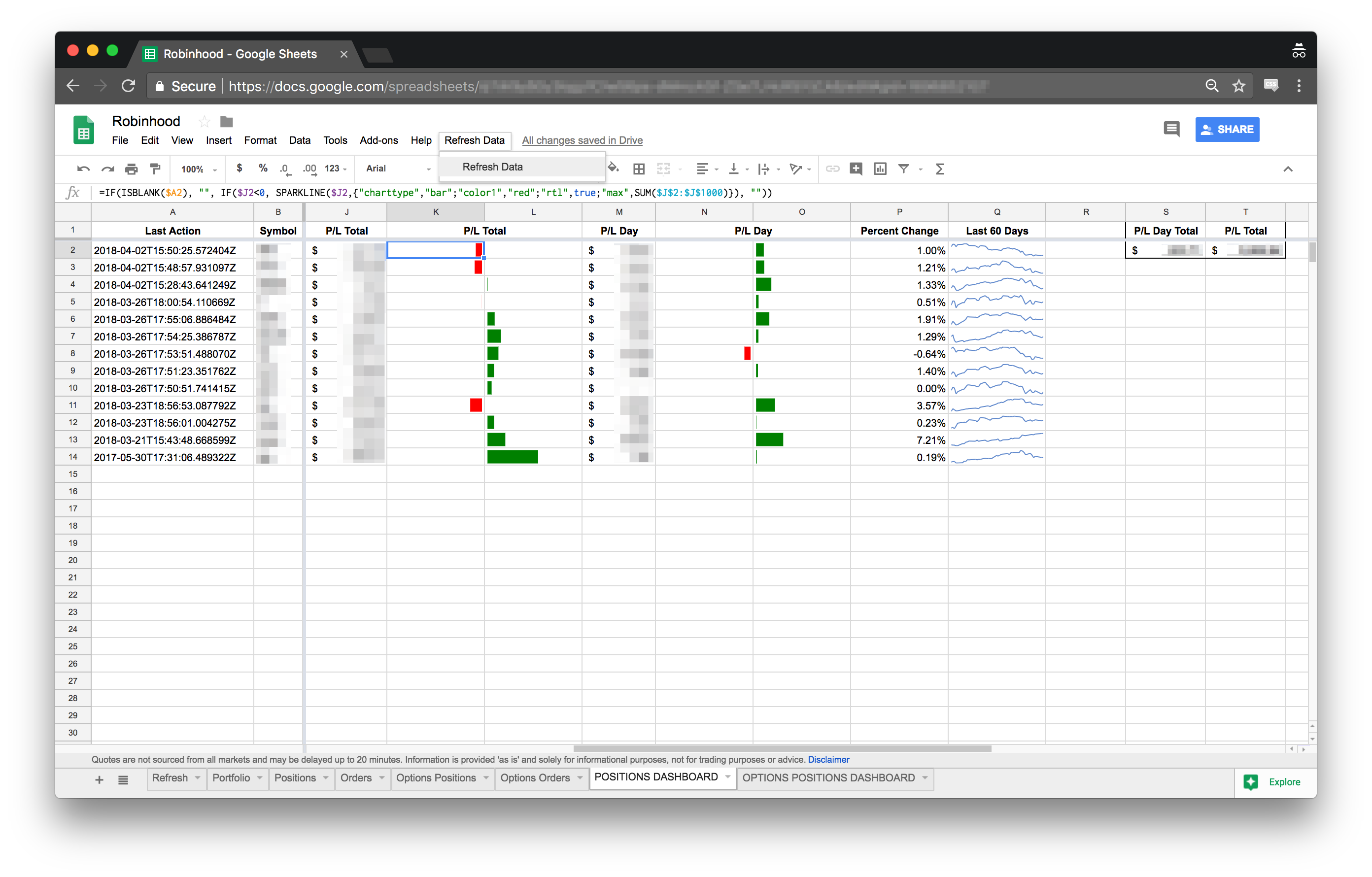The height and width of the screenshot is (877, 1372).
Task: Open the Add-ons menu
Action: click(x=378, y=140)
